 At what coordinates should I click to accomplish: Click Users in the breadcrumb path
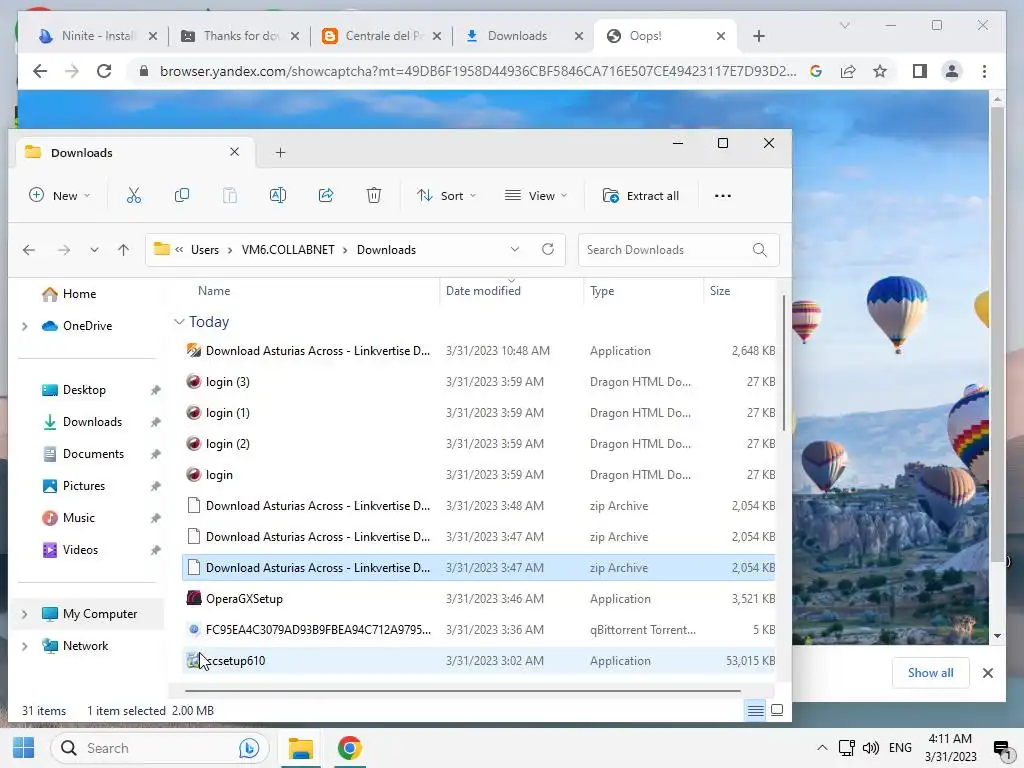tap(205, 249)
